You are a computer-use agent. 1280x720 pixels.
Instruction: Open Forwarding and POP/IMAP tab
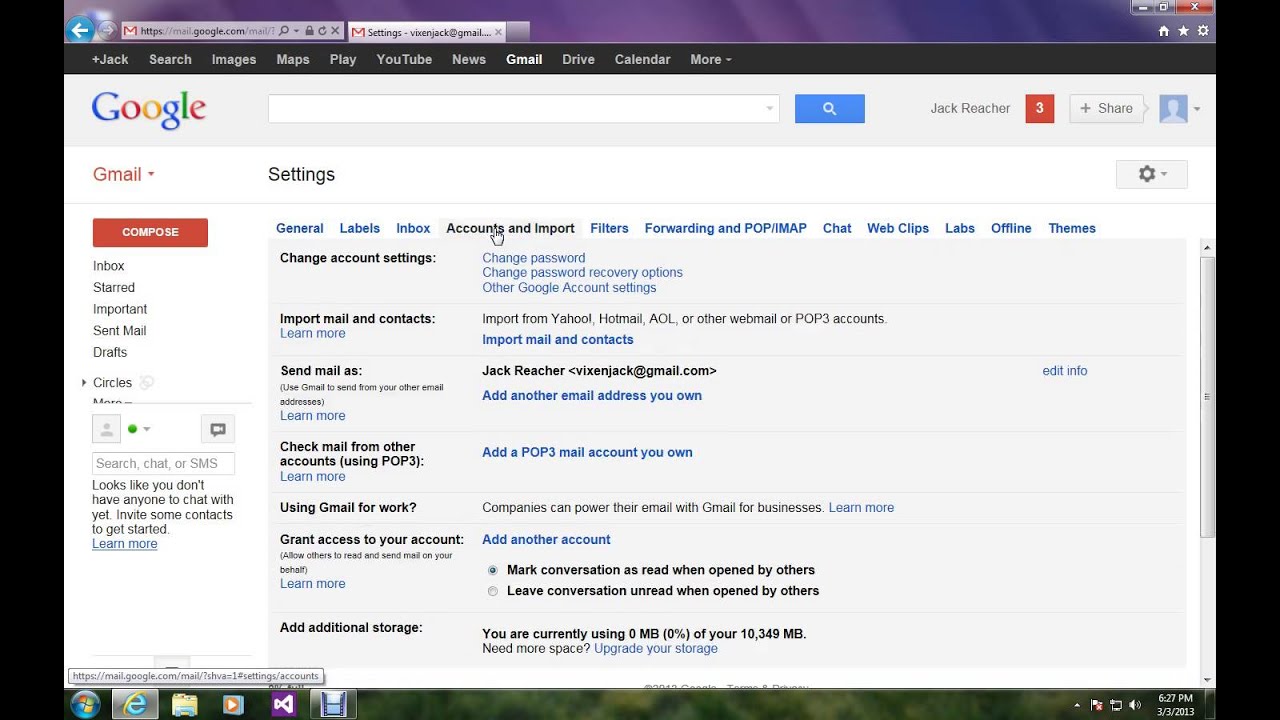(x=725, y=228)
